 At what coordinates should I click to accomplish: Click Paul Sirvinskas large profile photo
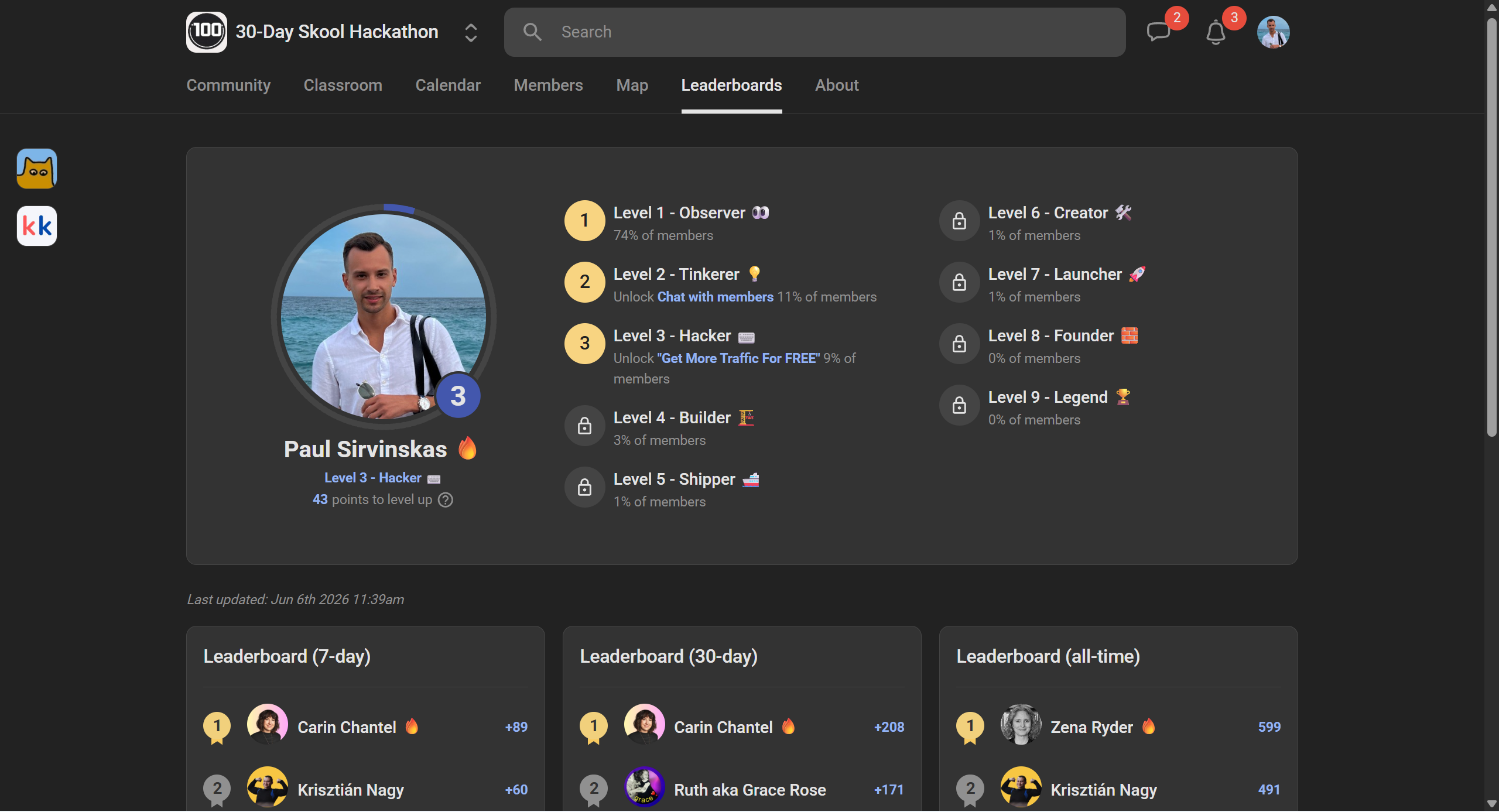click(384, 317)
